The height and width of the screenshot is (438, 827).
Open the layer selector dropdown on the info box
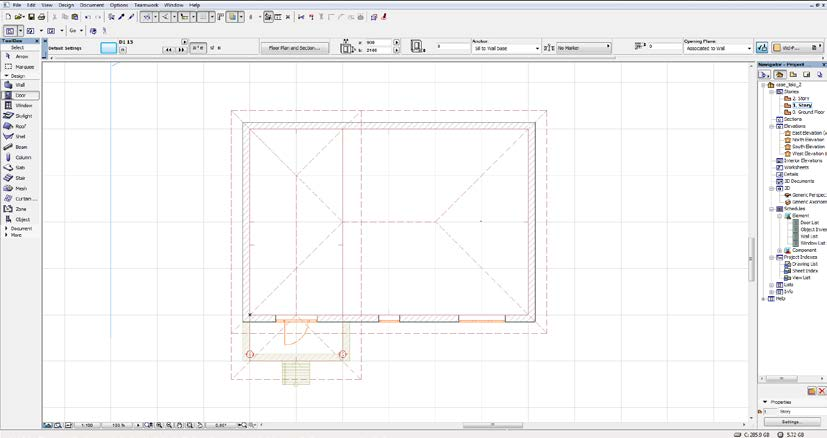point(797,47)
